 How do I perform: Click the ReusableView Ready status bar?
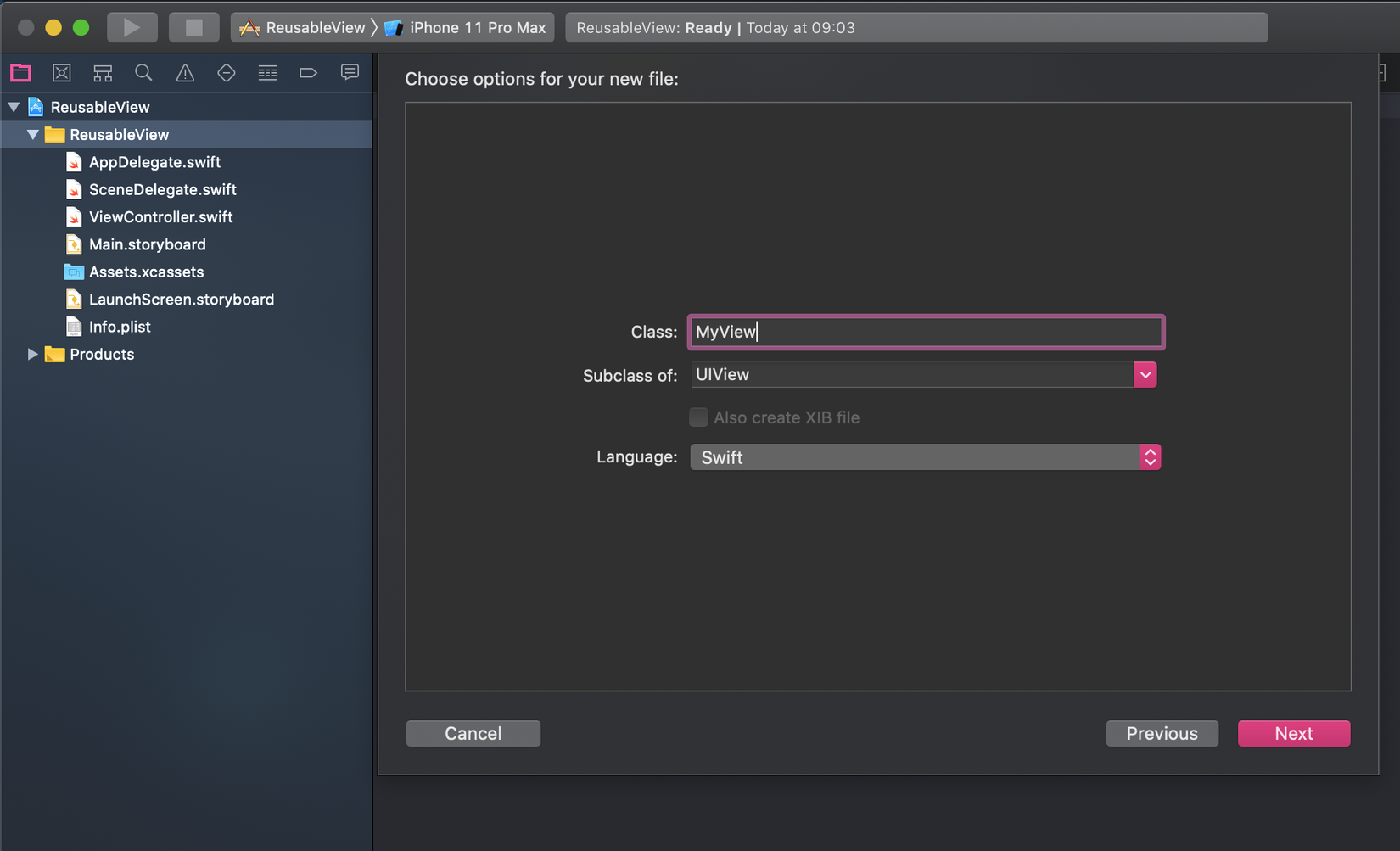click(916, 27)
